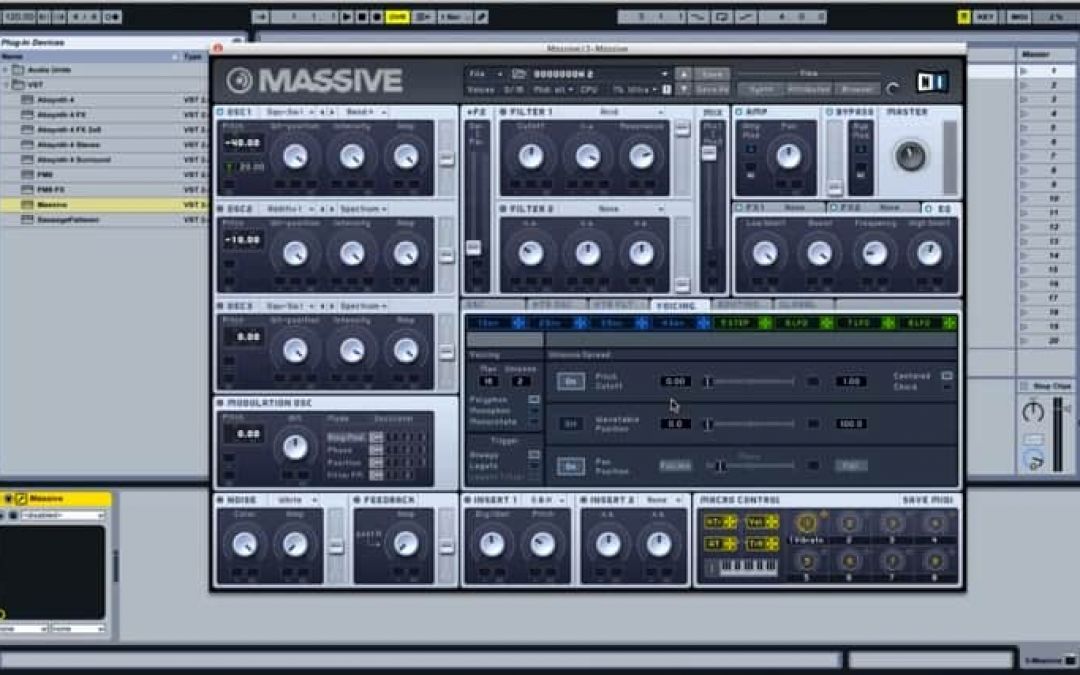
Task: Launch the first scene in the Master track
Action: click(x=1024, y=70)
